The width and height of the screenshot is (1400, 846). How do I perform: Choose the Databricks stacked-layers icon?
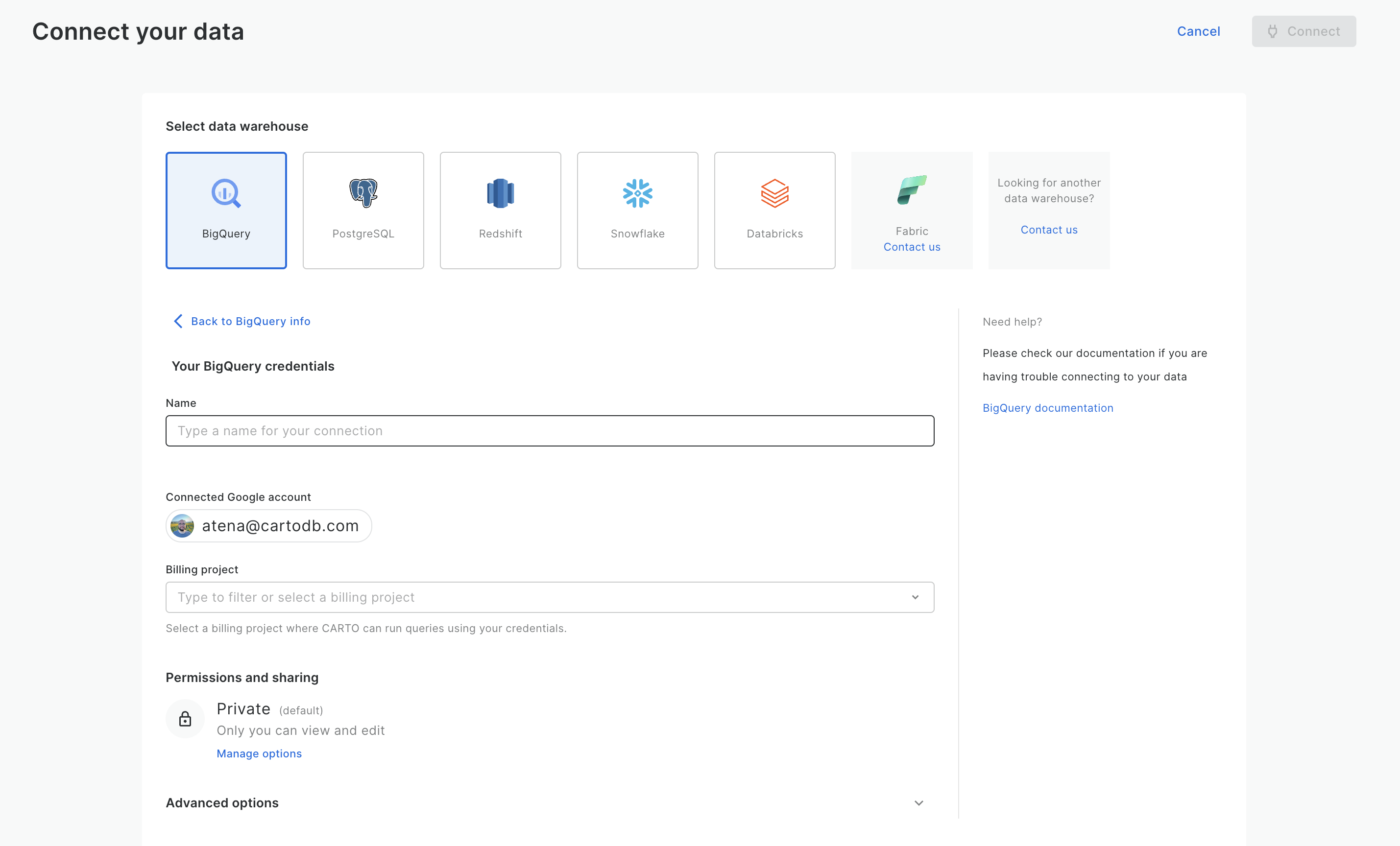click(774, 193)
